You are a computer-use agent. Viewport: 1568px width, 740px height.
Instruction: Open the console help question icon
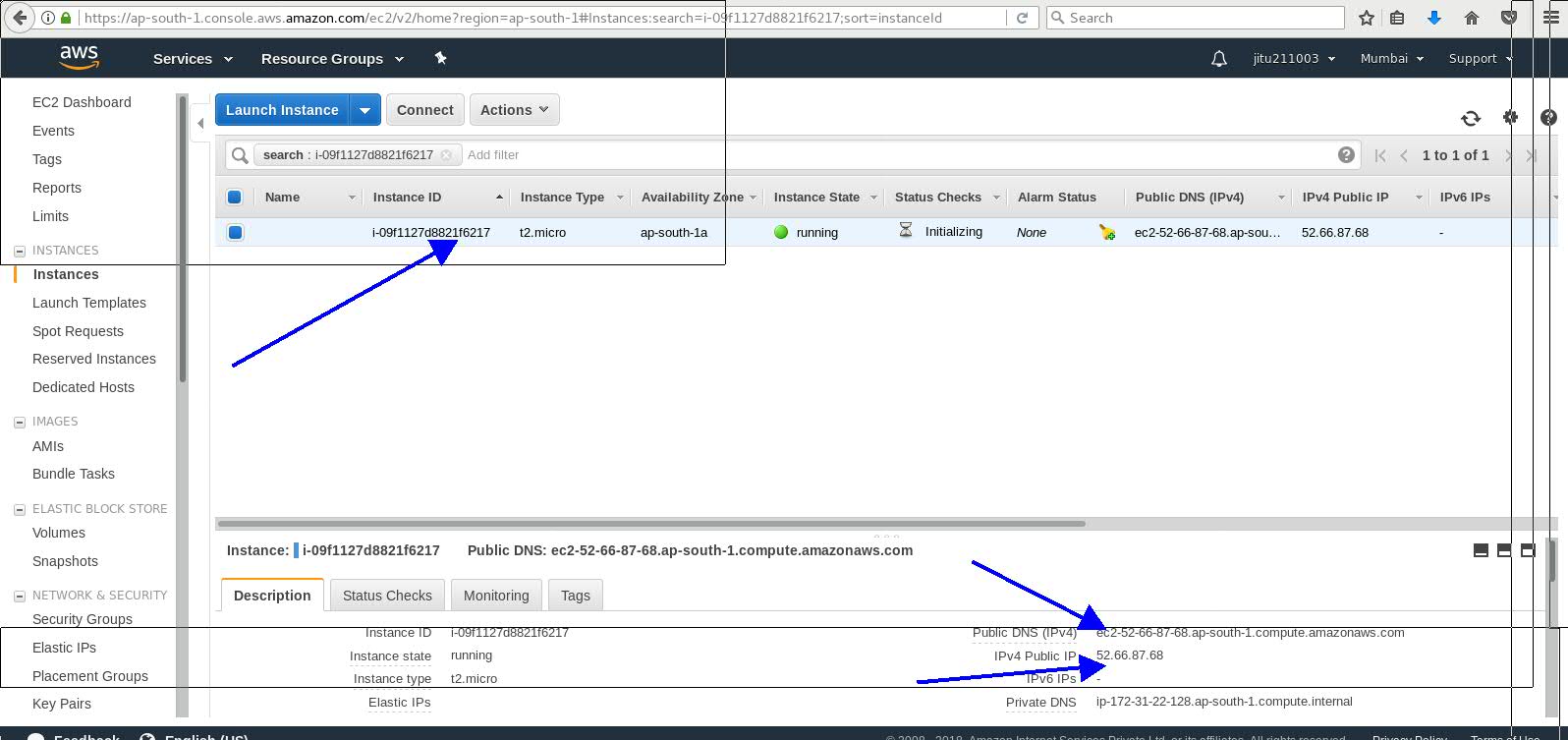click(x=1549, y=117)
